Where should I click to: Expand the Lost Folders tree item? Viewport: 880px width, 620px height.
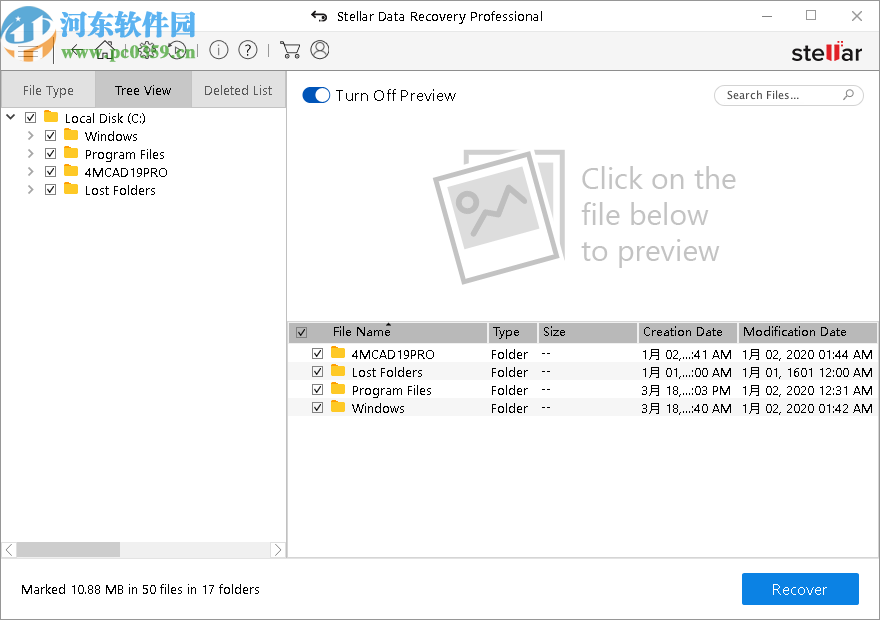point(30,190)
